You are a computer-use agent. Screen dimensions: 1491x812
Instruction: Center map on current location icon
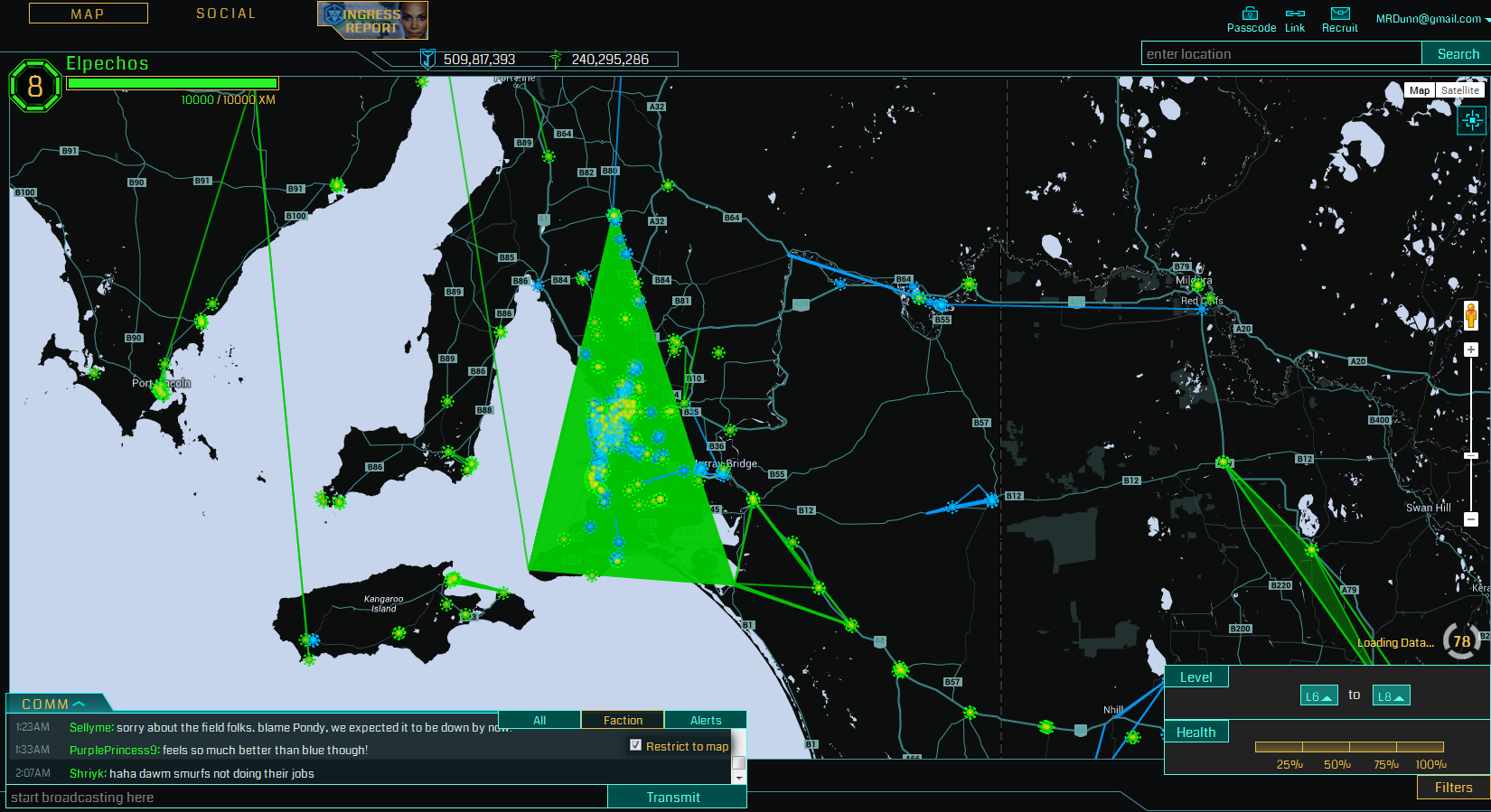click(1472, 119)
